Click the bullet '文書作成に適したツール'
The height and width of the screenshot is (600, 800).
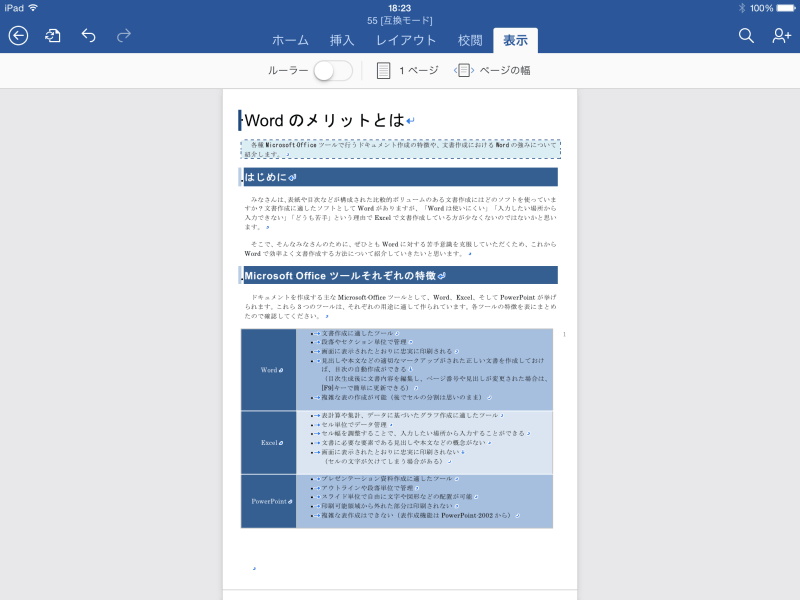point(357,333)
